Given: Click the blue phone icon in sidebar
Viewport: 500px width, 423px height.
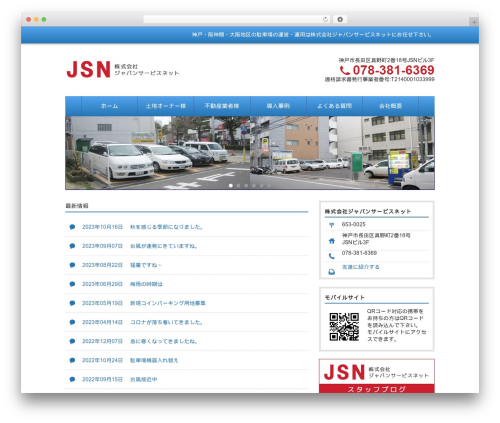Looking at the screenshot, I should pos(331,256).
